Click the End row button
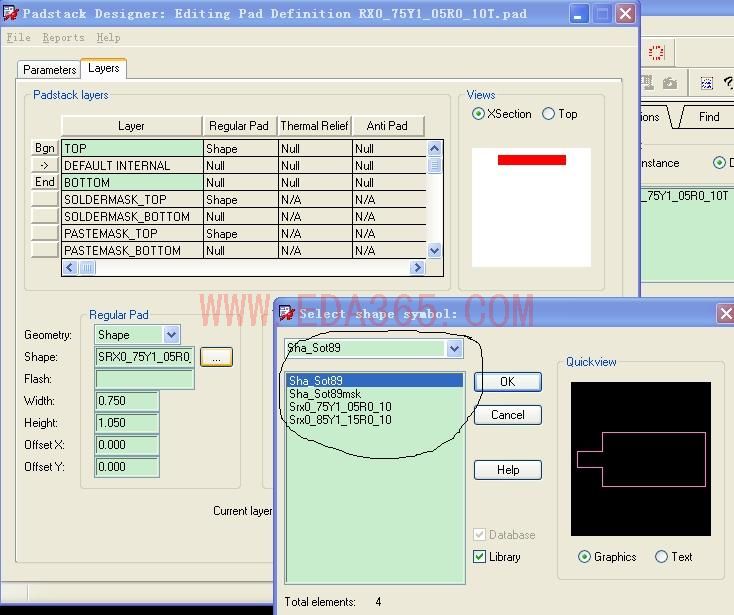Image resolution: width=734 pixels, height=615 pixels. click(x=44, y=182)
